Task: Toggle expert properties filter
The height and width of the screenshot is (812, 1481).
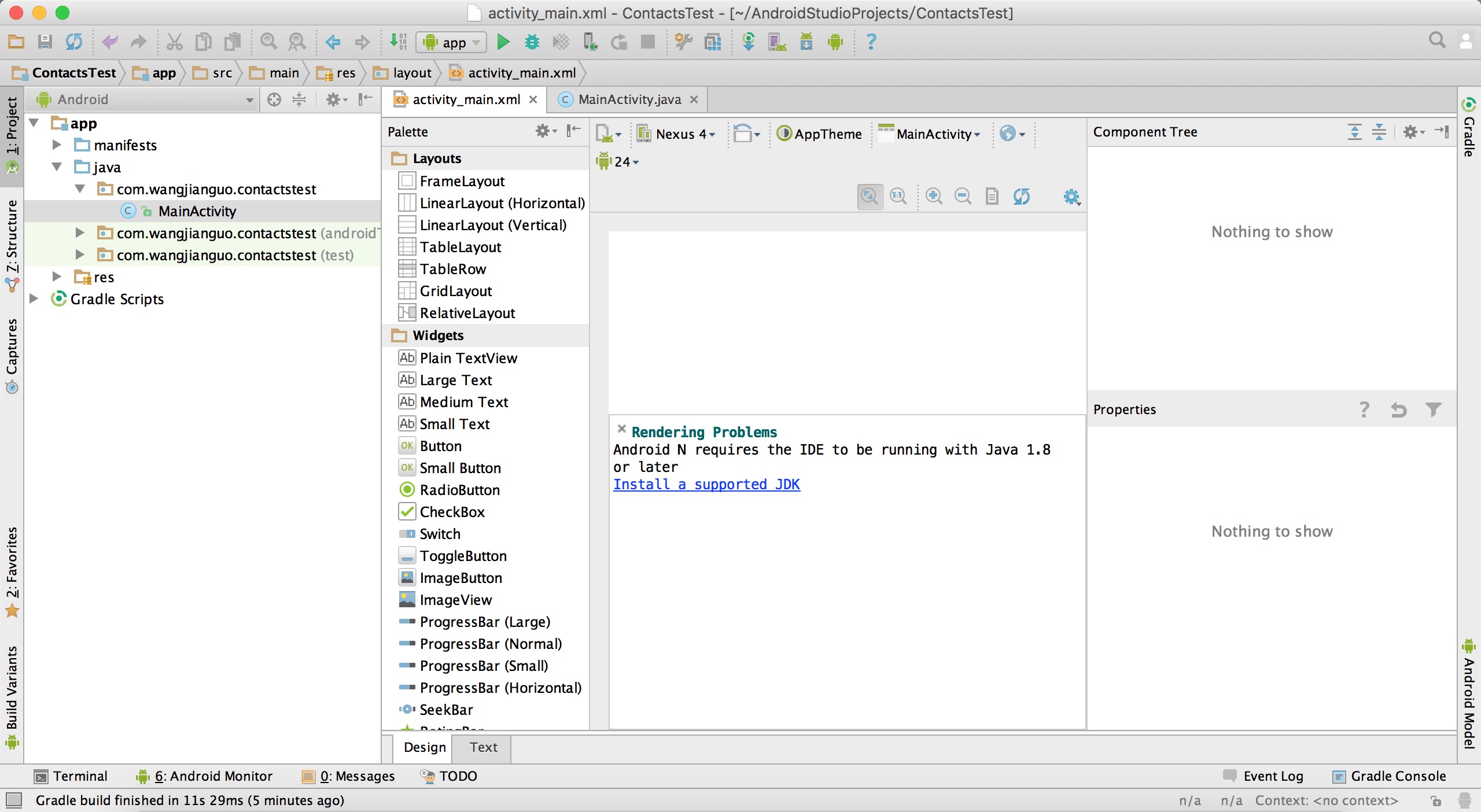Action: click(x=1434, y=410)
